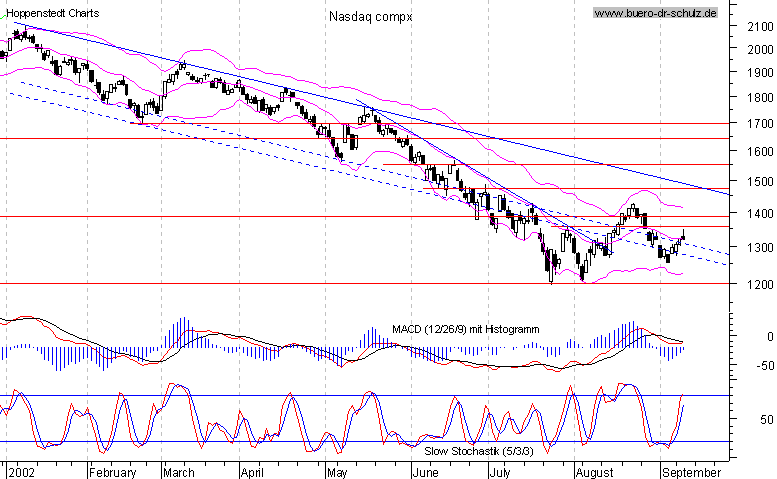Click the MACD (12/26/9) mit Histogramm label
777x479 pixels.
pyautogui.click(x=465, y=329)
